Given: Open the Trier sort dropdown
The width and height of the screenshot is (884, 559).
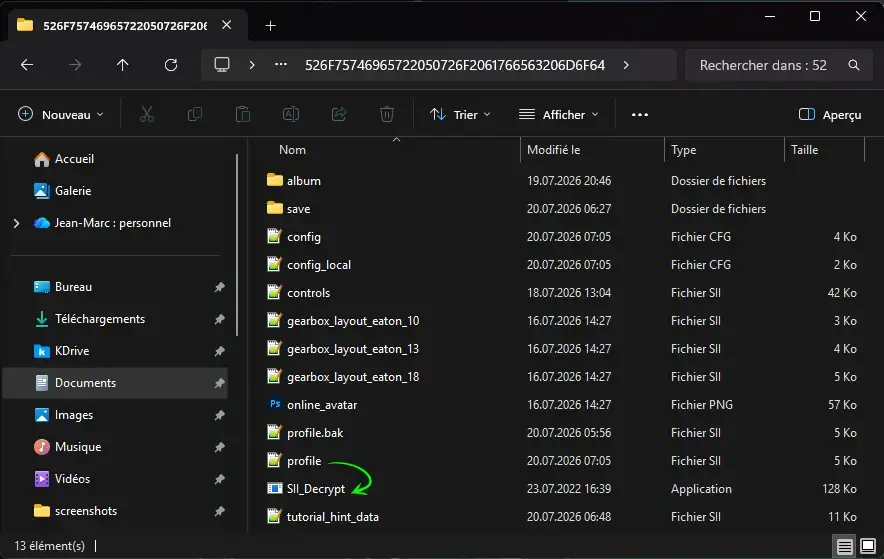Looking at the screenshot, I should [460, 114].
